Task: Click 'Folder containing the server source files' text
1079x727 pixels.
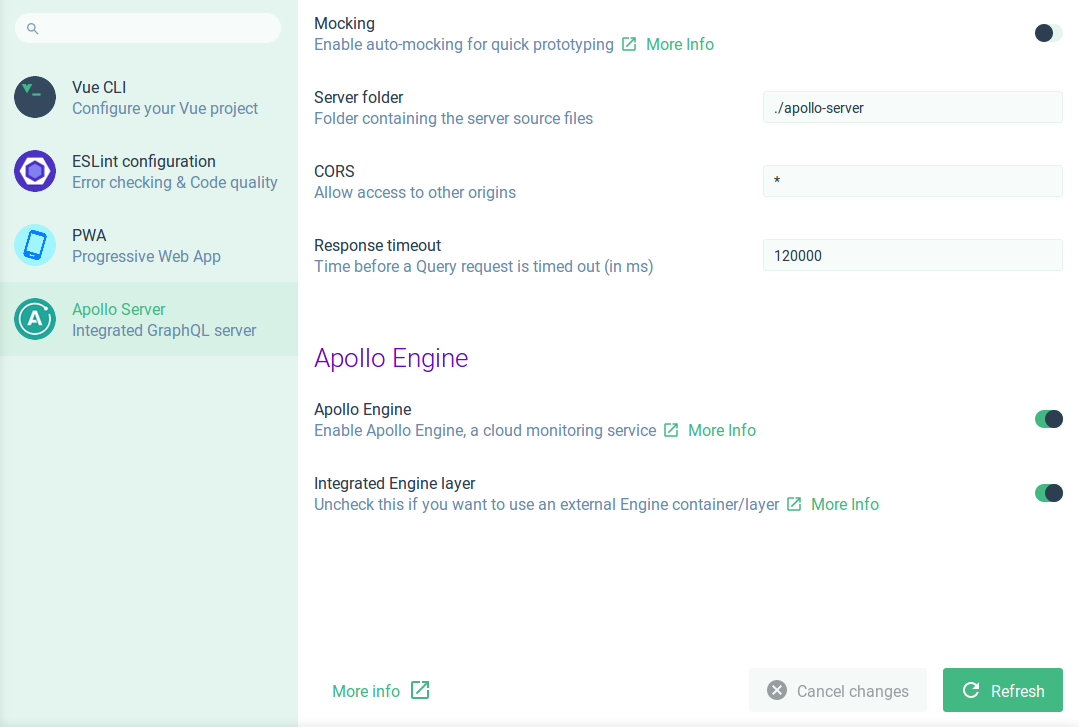Action: [453, 118]
